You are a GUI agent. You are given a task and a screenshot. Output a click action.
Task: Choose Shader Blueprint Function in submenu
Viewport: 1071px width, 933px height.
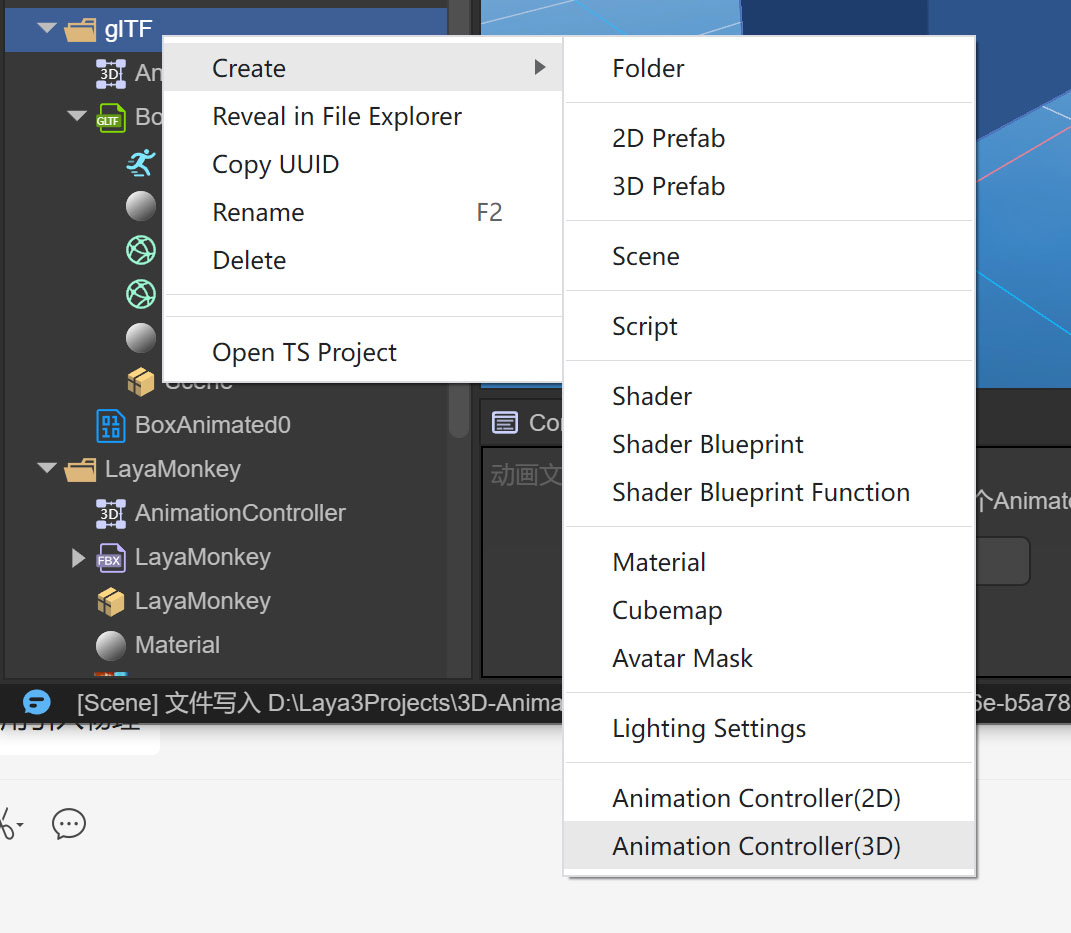pyautogui.click(x=760, y=492)
